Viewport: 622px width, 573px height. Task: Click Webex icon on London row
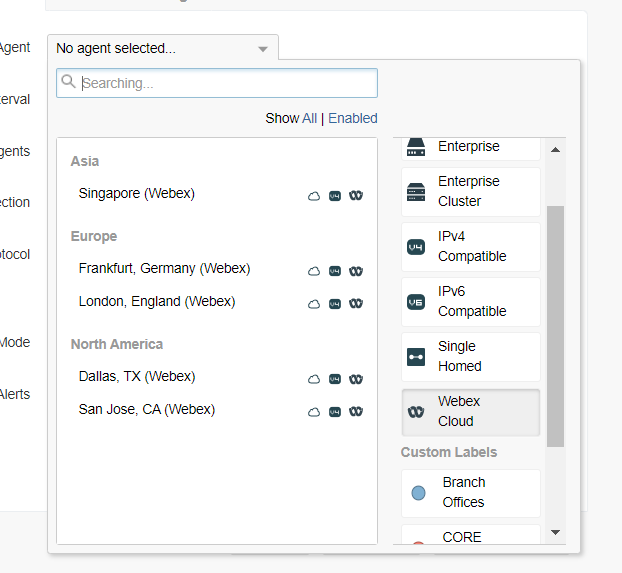(356, 304)
